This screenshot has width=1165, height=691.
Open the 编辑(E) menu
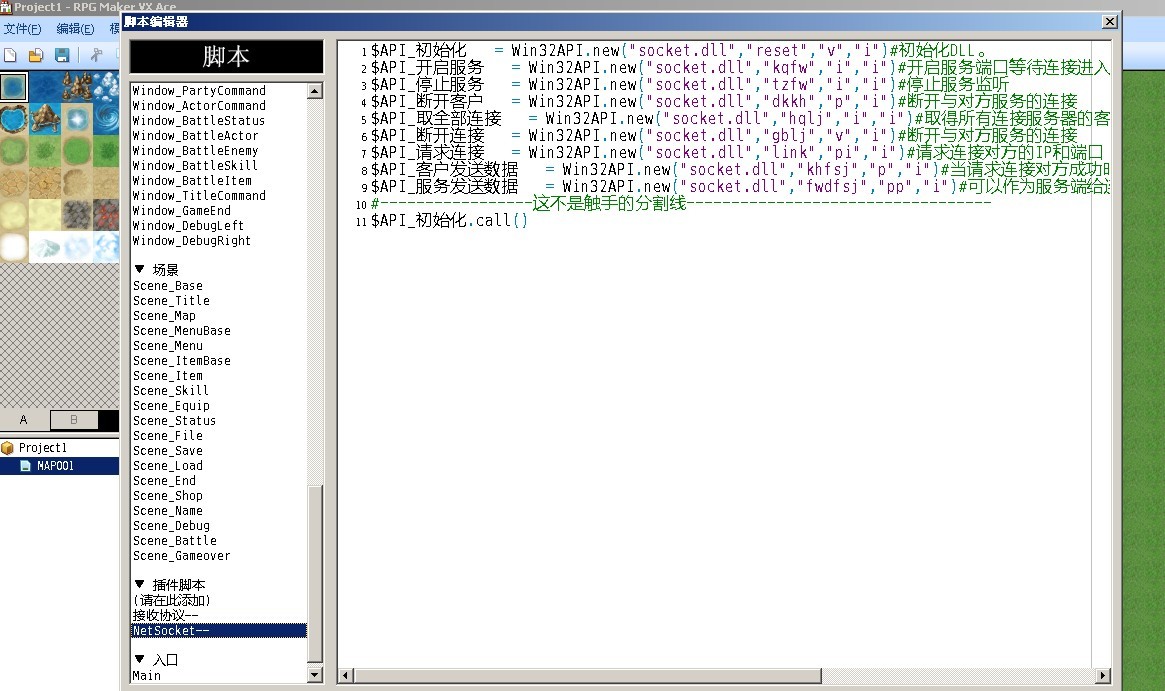75,29
